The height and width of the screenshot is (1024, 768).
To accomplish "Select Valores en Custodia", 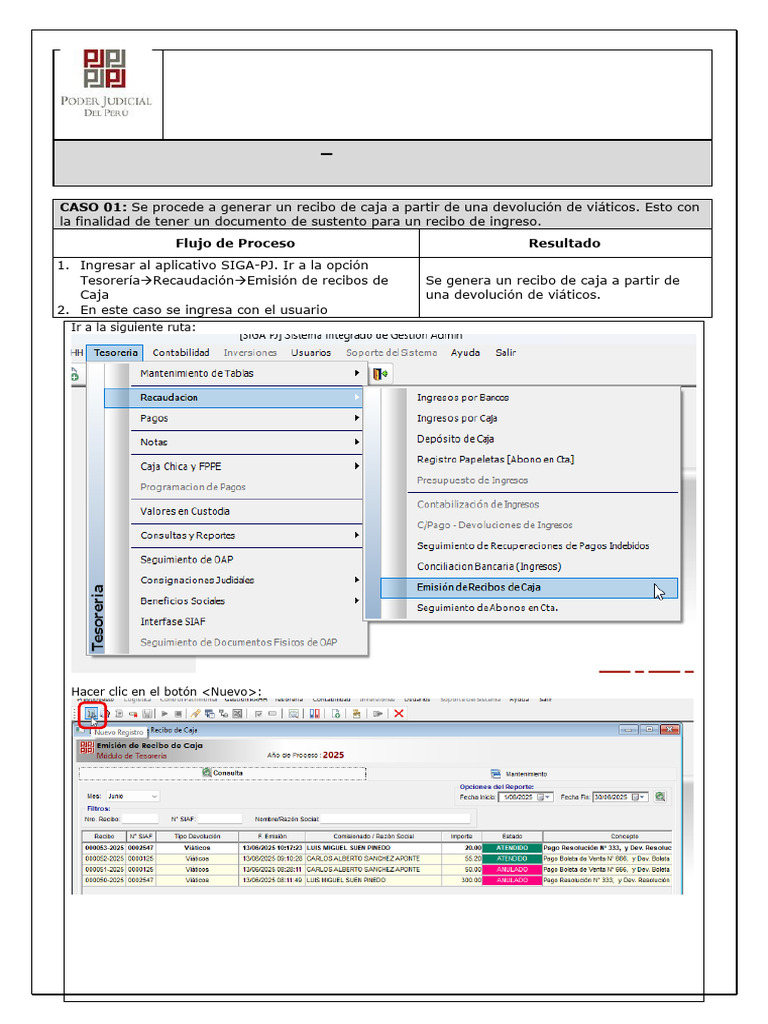I will pos(185,511).
